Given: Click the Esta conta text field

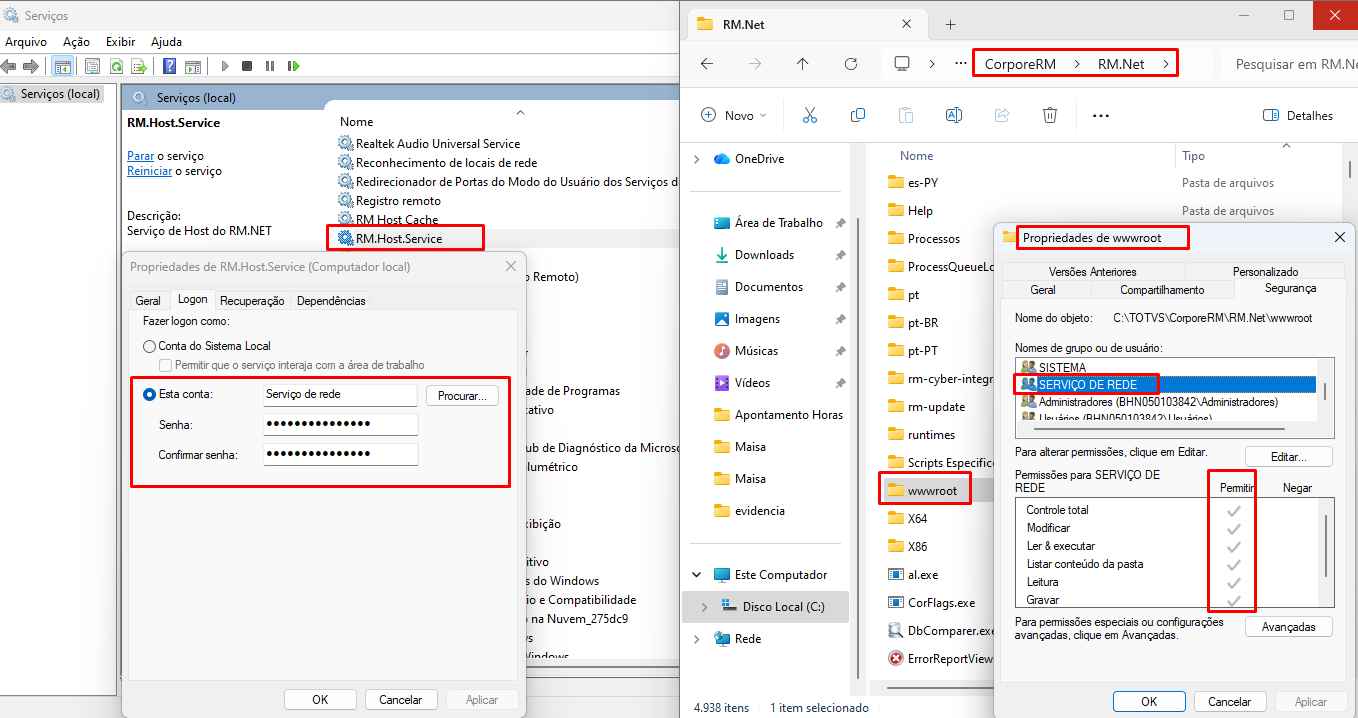Looking at the screenshot, I should pyautogui.click(x=340, y=394).
